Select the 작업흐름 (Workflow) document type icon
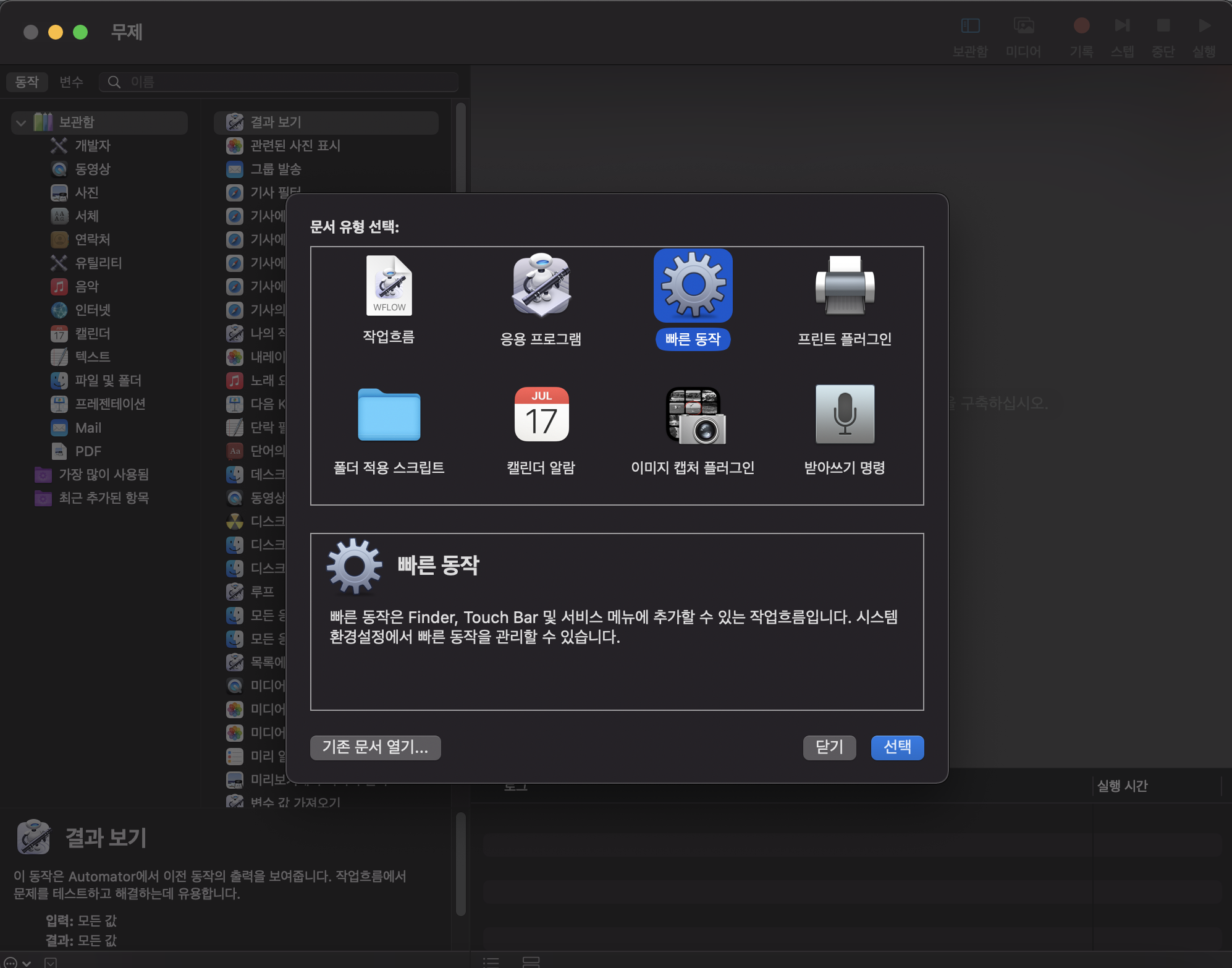The width and height of the screenshot is (1232, 968). (x=389, y=286)
